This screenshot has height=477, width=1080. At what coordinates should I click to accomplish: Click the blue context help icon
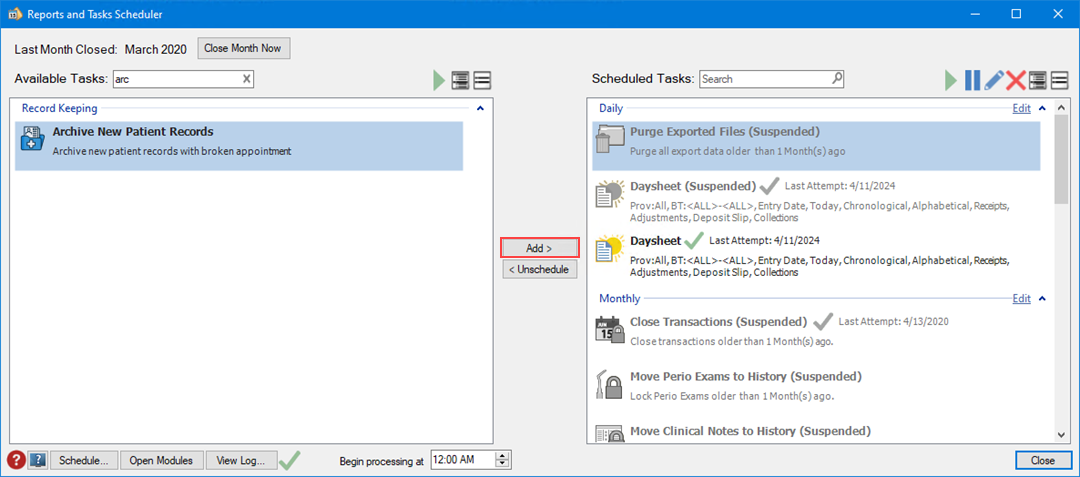(38, 460)
